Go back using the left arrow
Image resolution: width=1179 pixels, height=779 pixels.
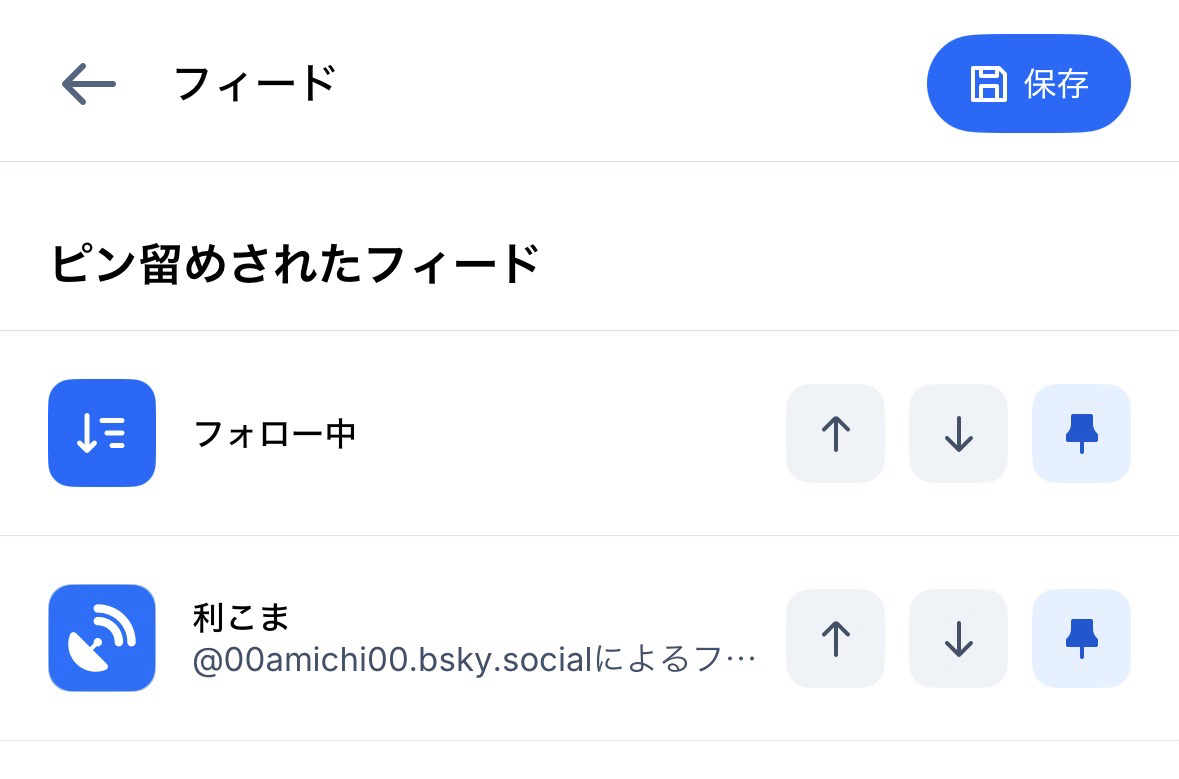pos(89,84)
